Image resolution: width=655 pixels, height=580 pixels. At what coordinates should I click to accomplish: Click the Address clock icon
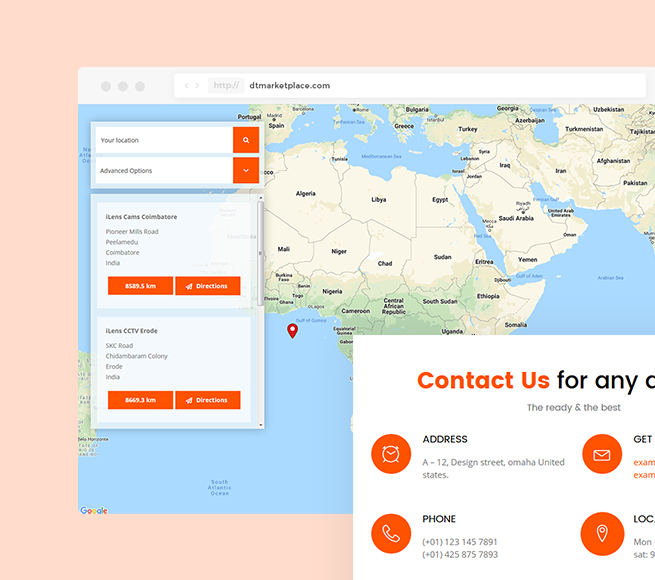point(391,454)
